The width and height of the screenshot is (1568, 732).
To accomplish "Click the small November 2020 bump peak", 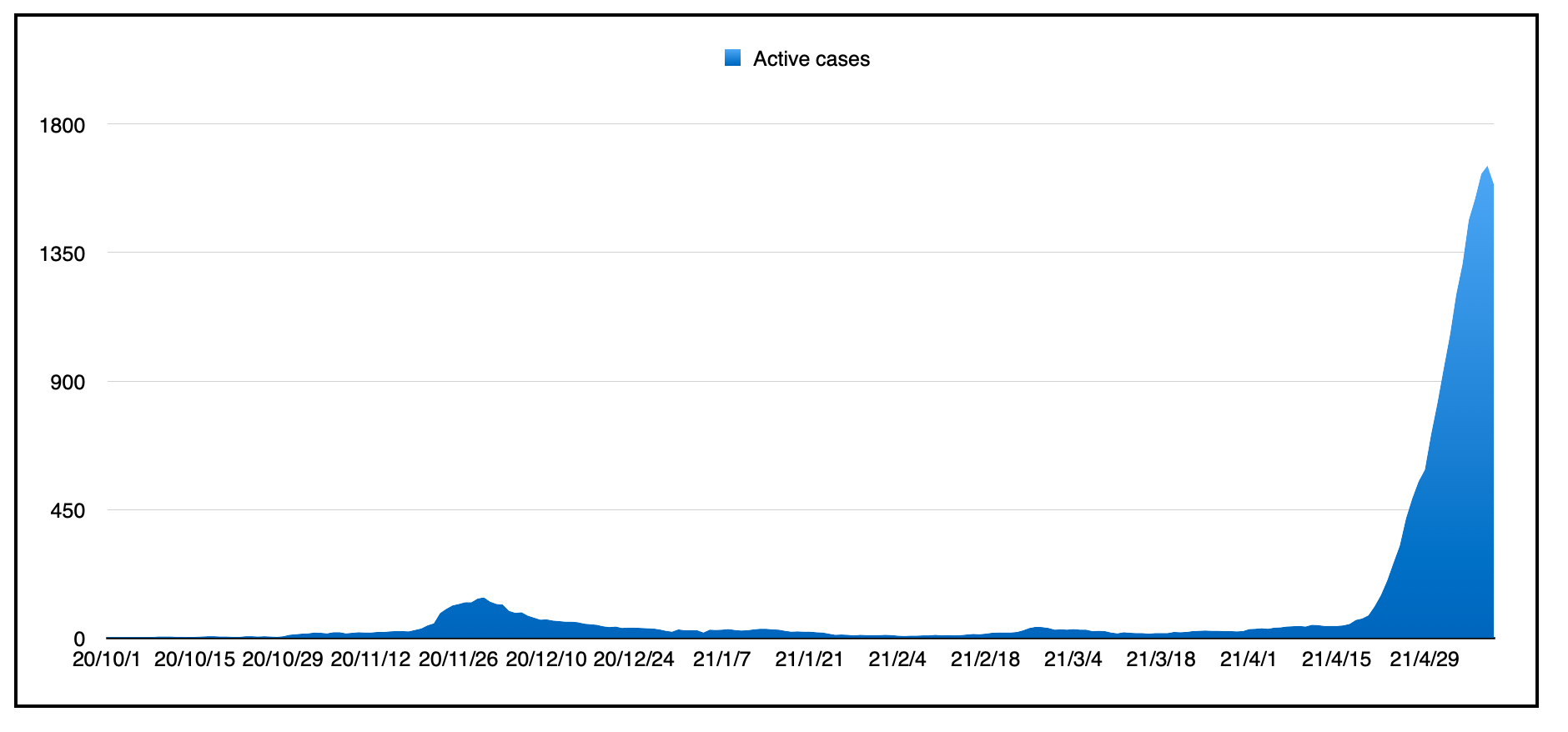I will coord(483,598).
